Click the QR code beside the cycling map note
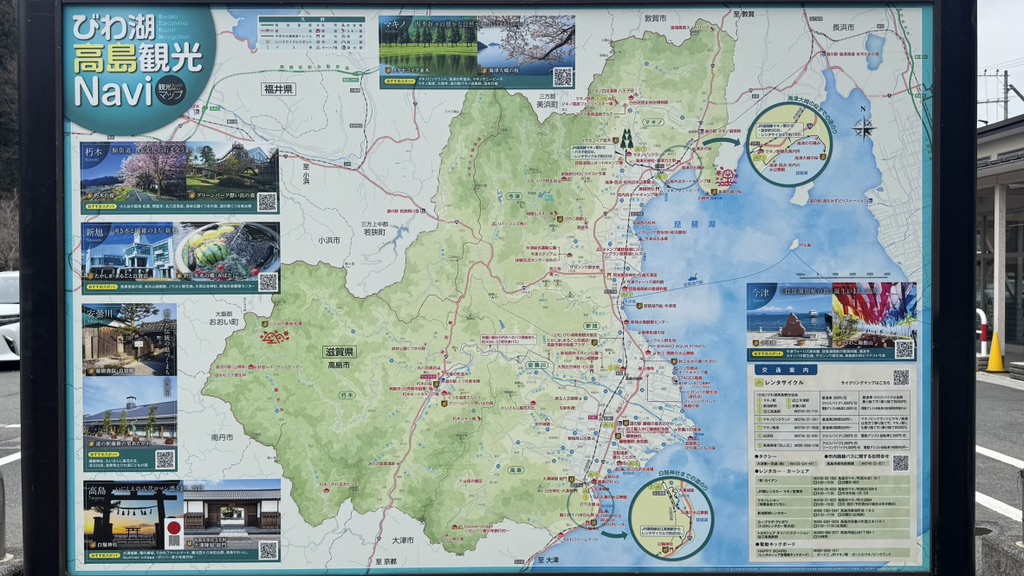The image size is (1024, 576). tap(901, 377)
